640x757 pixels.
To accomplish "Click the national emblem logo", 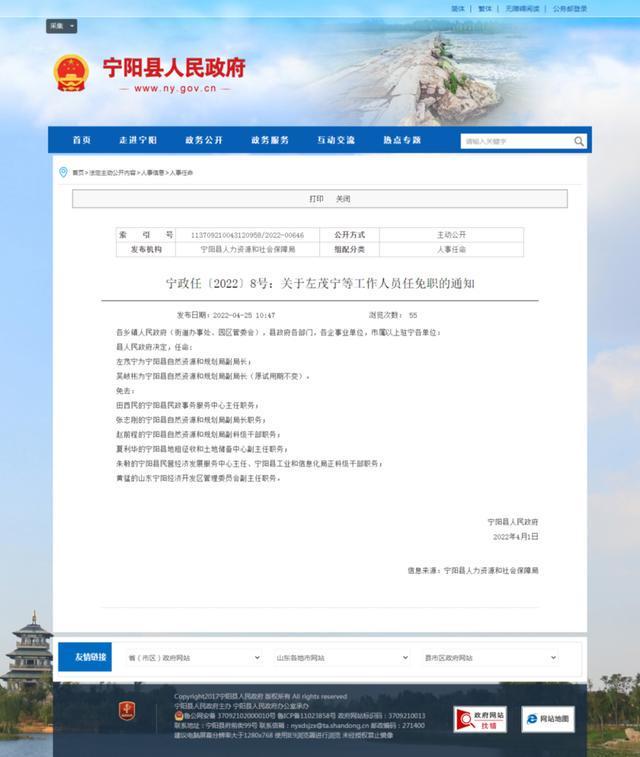I will 71,73.
